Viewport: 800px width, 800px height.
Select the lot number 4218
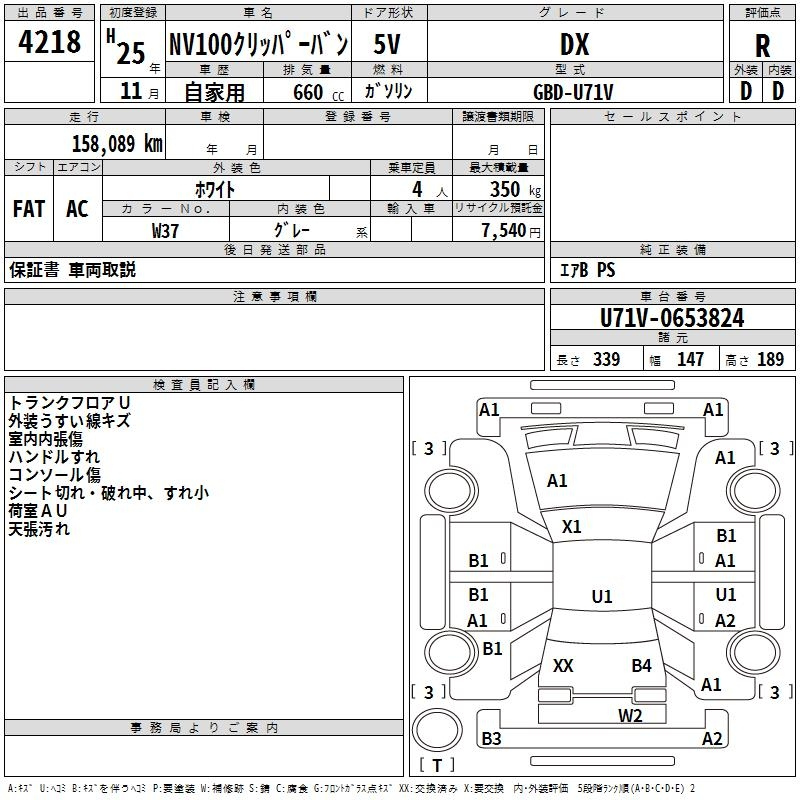coord(50,43)
